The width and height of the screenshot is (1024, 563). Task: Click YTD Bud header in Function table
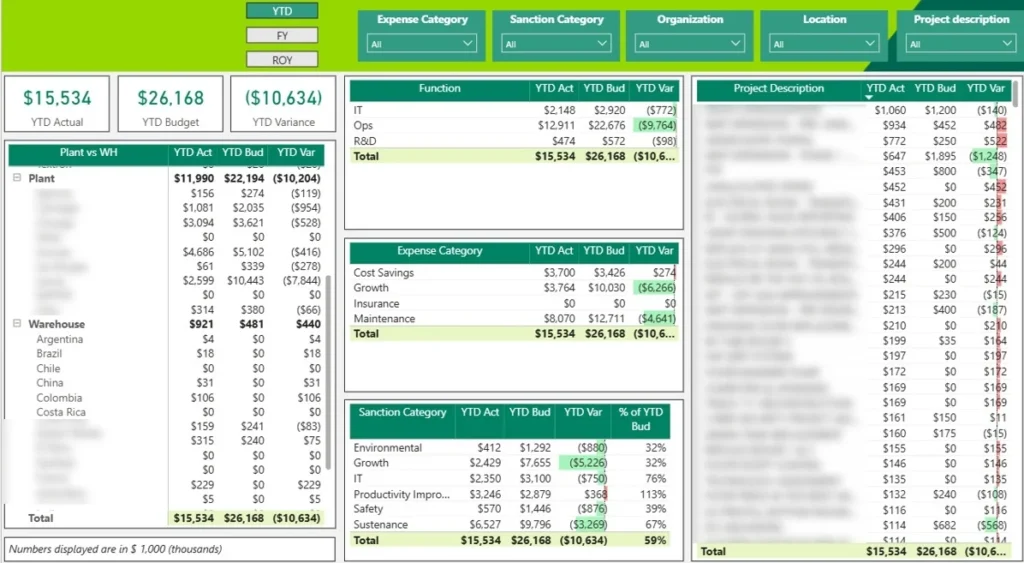pos(604,88)
